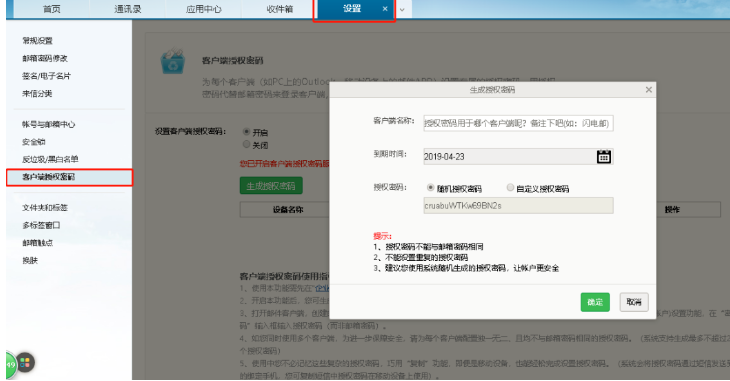Close the 设置 tab with its x
Image resolution: width=730 pixels, height=381 pixels.
tap(385, 8)
